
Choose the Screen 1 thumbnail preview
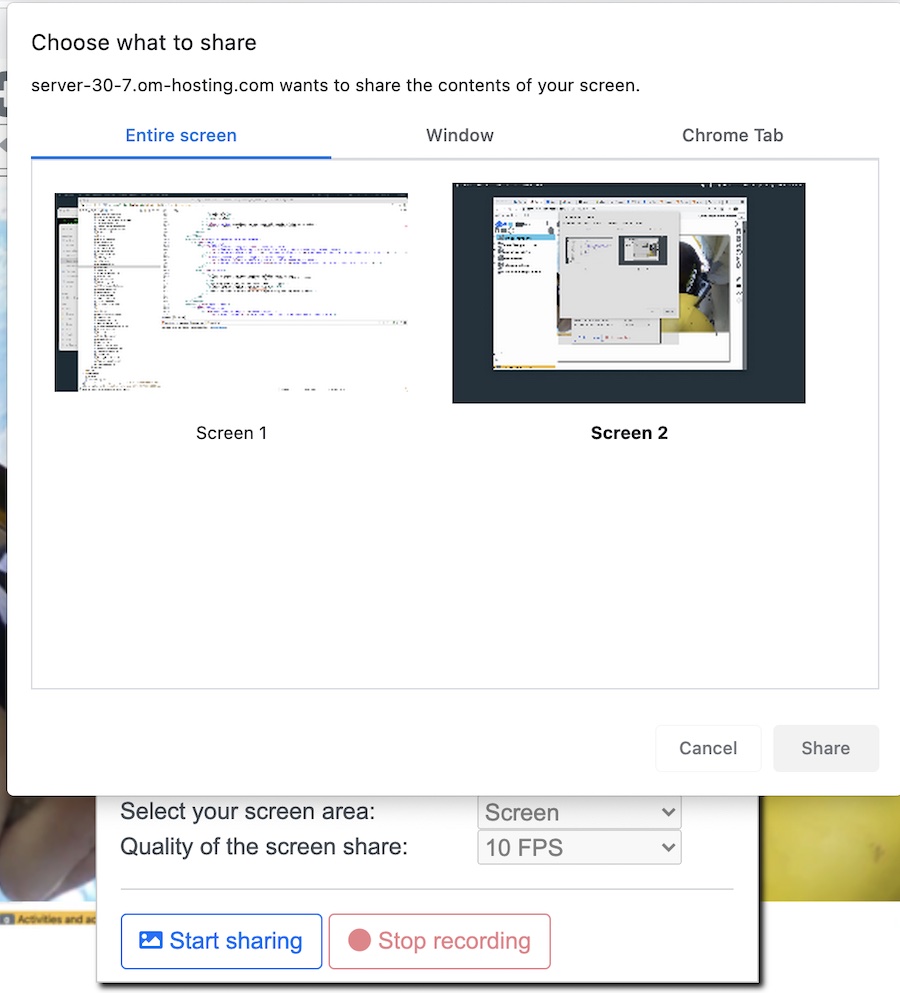pos(231,292)
